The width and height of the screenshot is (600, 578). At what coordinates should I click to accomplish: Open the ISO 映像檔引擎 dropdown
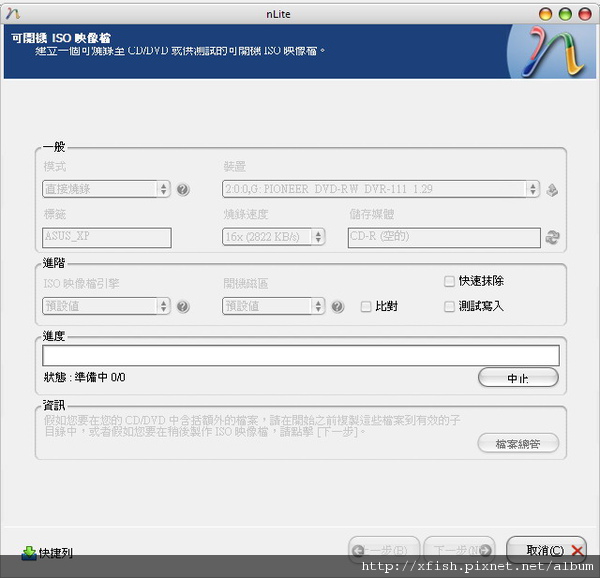[x=106, y=306]
